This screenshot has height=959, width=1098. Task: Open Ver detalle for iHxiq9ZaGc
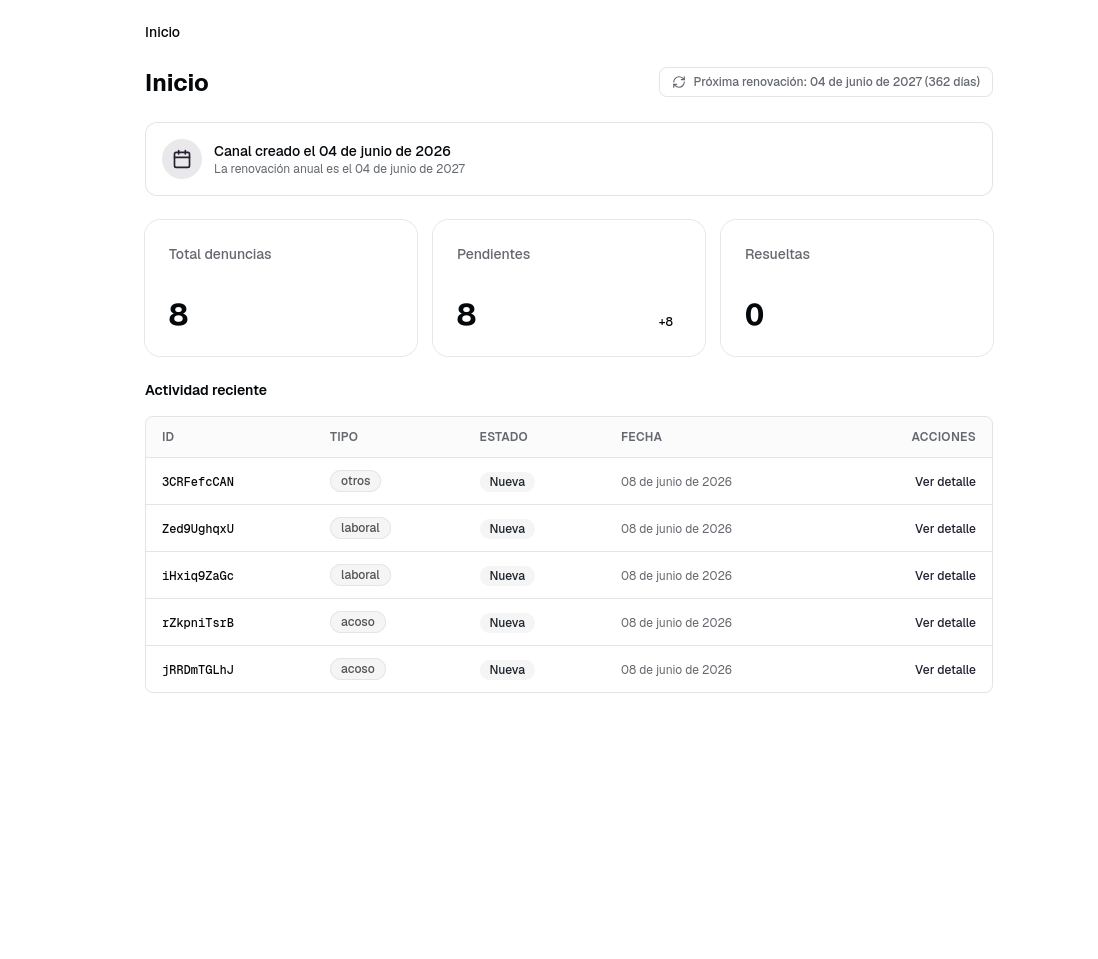coord(945,575)
